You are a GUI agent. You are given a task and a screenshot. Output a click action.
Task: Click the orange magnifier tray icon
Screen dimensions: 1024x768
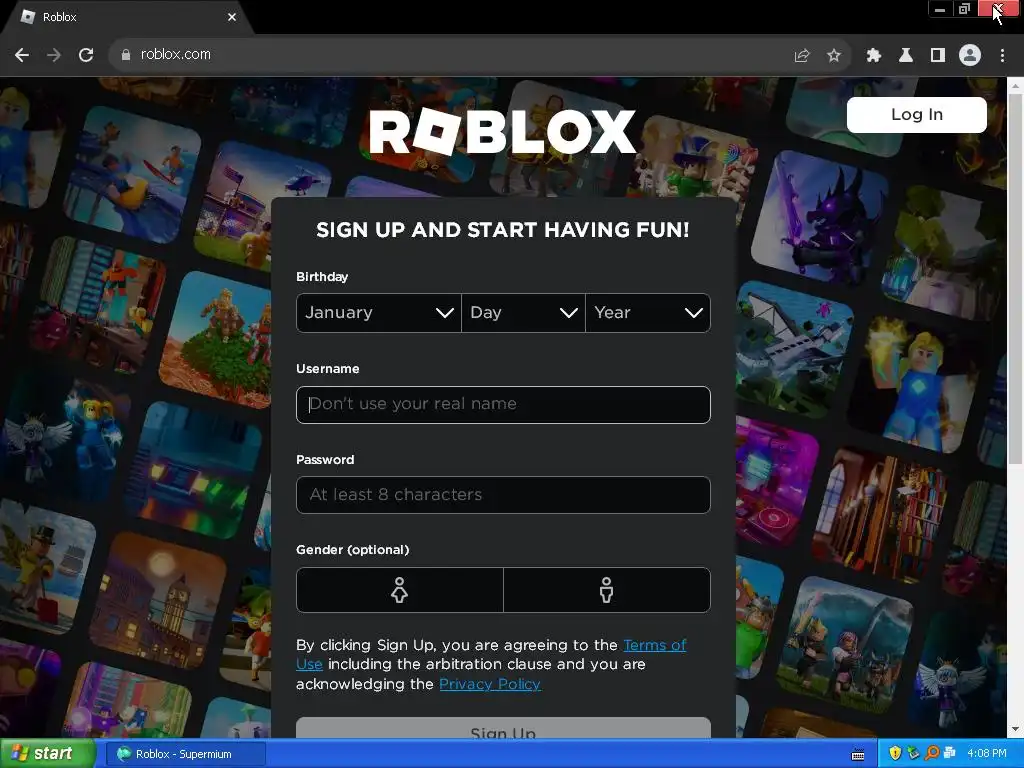click(x=932, y=754)
